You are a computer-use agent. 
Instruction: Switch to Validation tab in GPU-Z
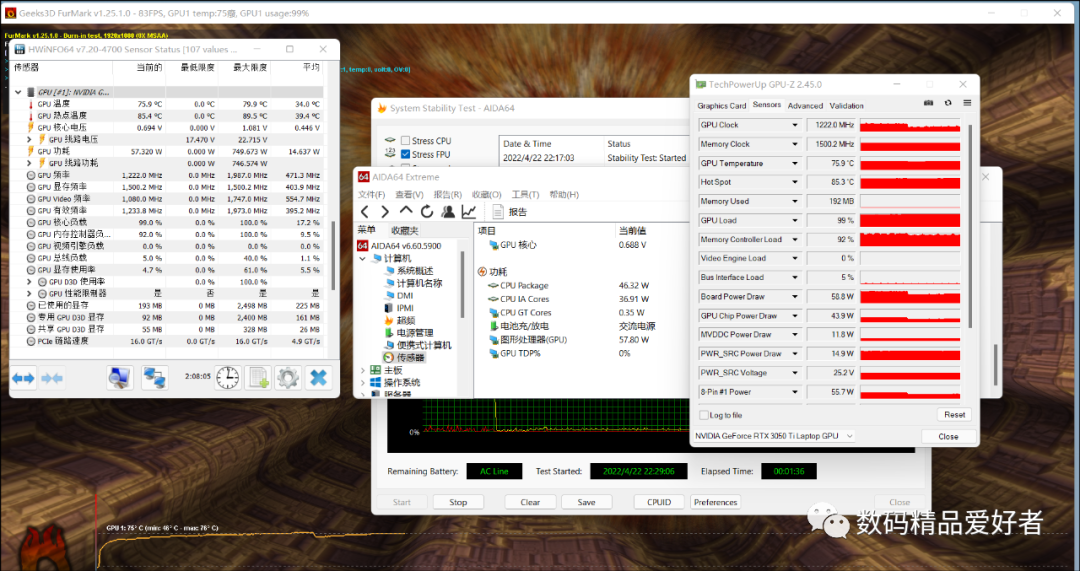point(847,105)
